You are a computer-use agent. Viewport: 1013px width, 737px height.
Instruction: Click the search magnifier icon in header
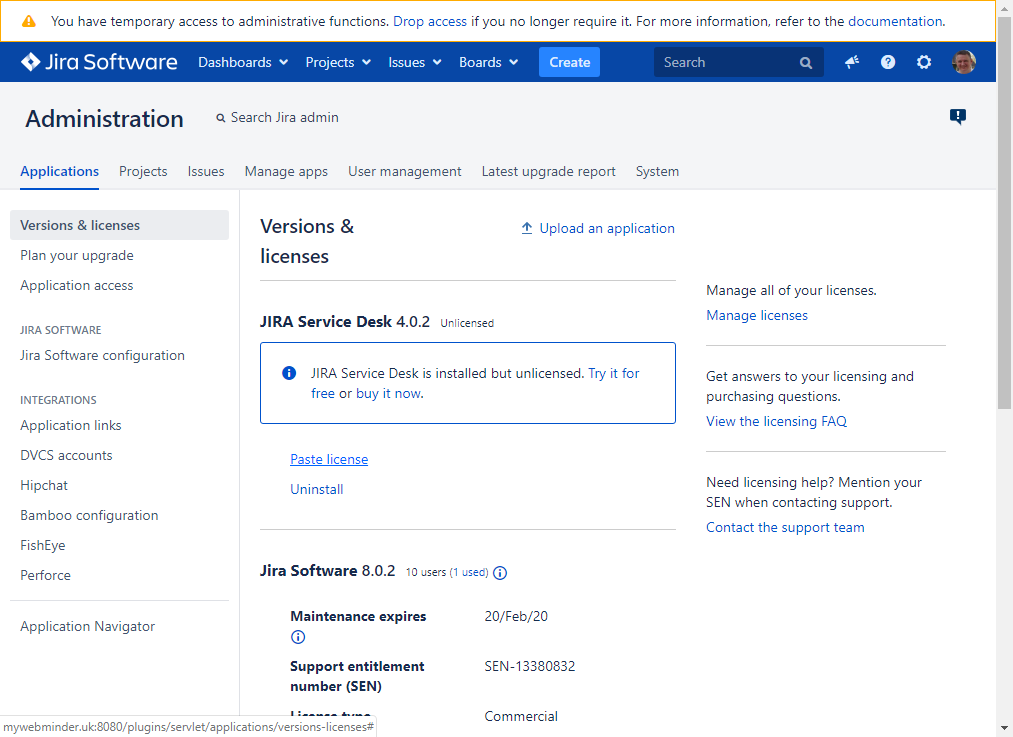[x=806, y=63]
